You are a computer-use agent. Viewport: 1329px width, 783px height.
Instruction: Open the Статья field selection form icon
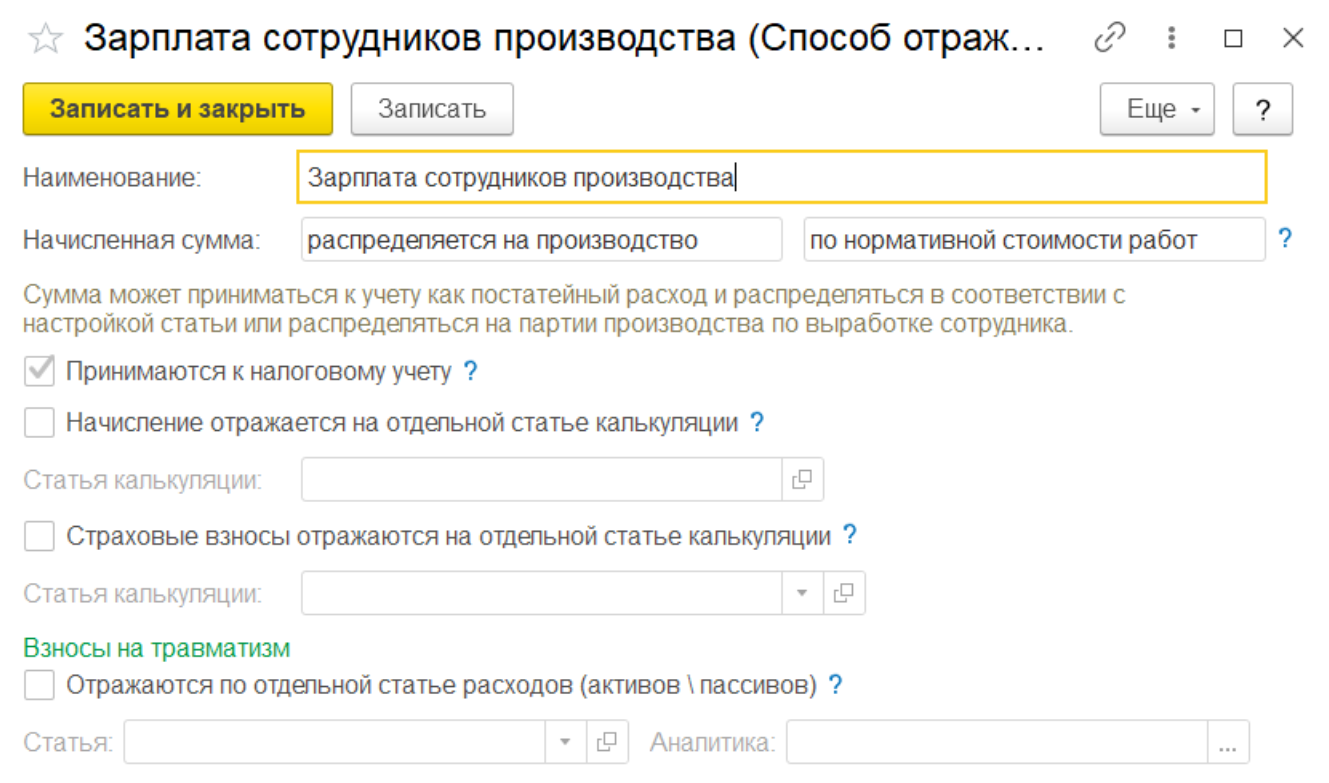(606, 743)
